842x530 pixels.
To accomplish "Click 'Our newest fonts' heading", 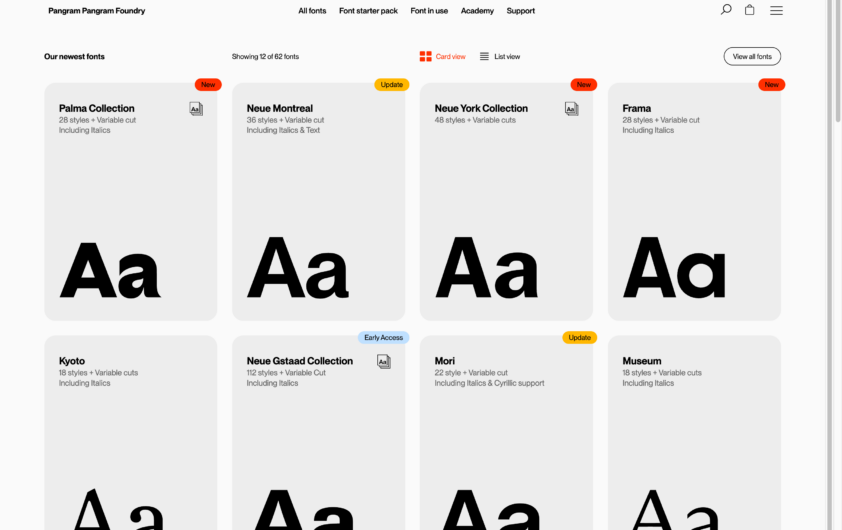I will (x=74, y=56).
